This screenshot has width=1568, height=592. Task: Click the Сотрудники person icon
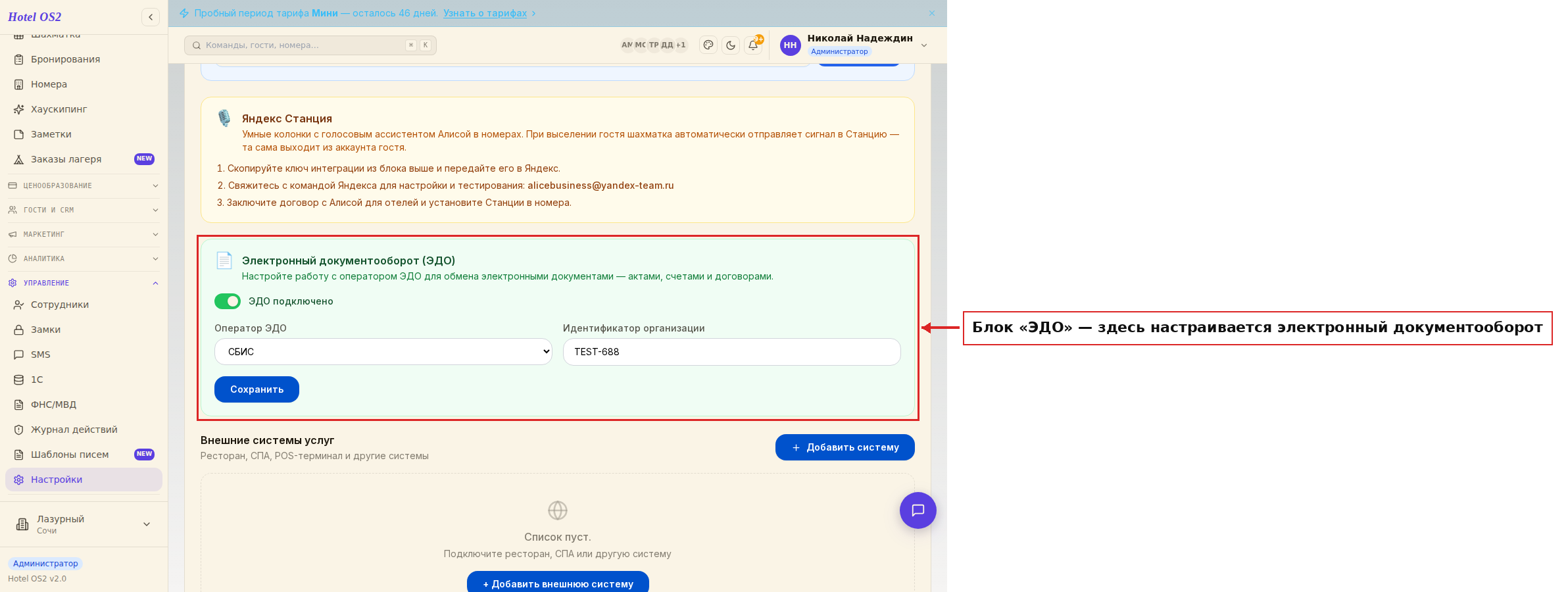[x=19, y=305]
